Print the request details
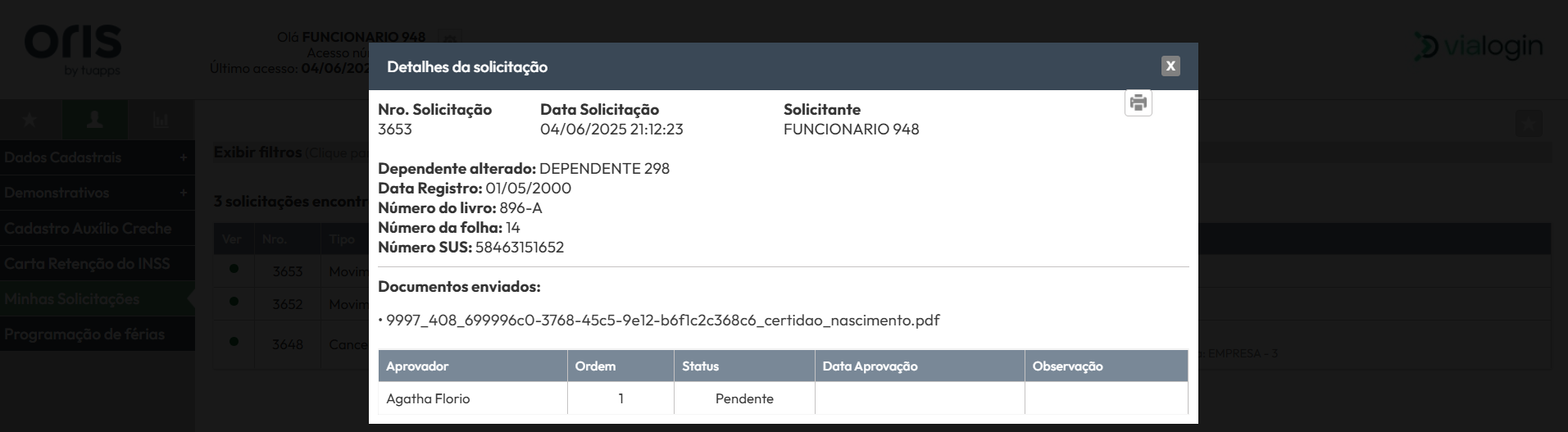 [1139, 103]
